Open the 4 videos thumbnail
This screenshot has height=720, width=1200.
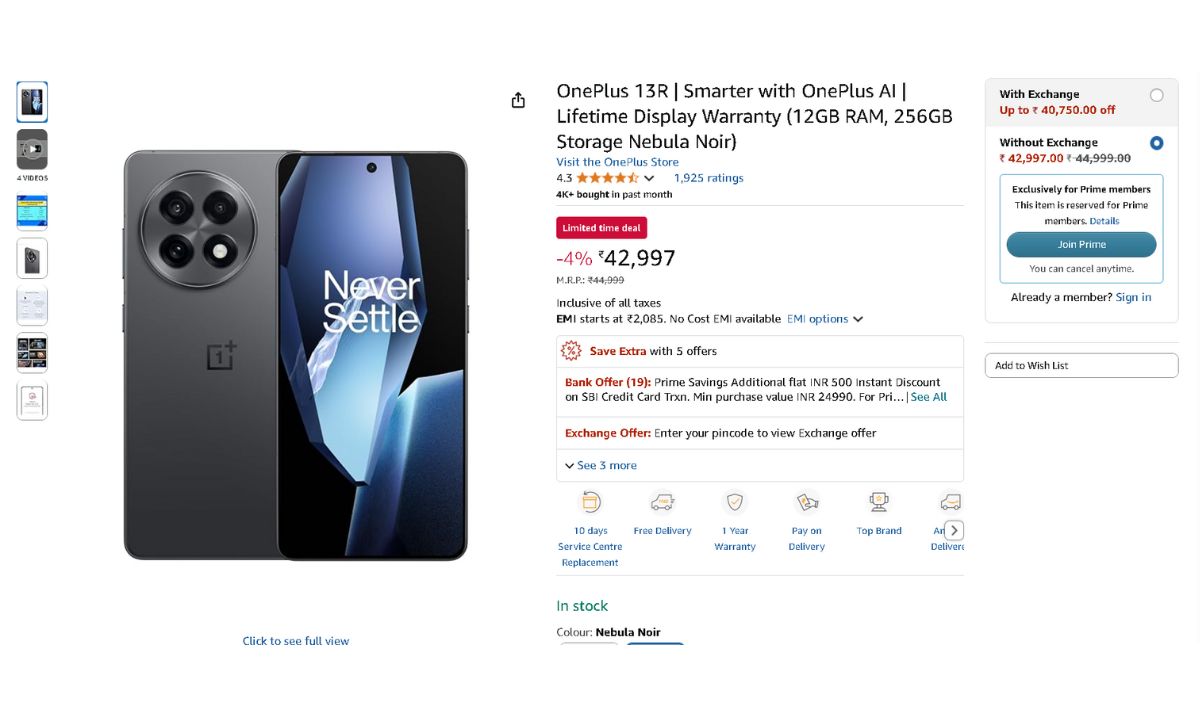coord(32,150)
